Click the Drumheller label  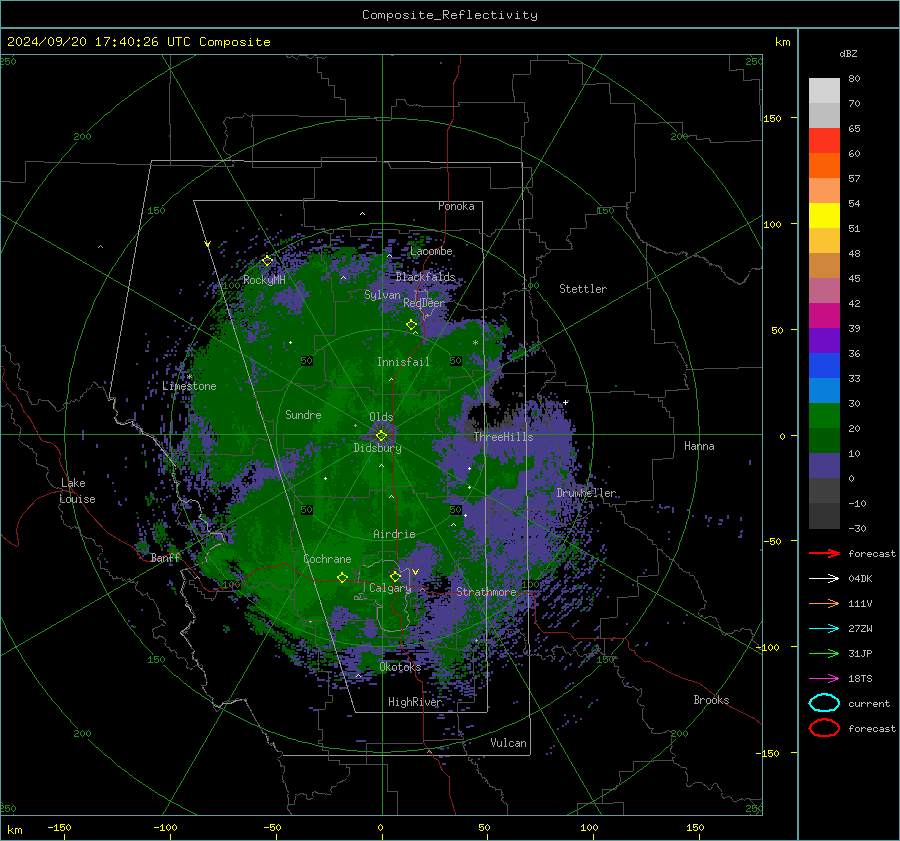586,493
